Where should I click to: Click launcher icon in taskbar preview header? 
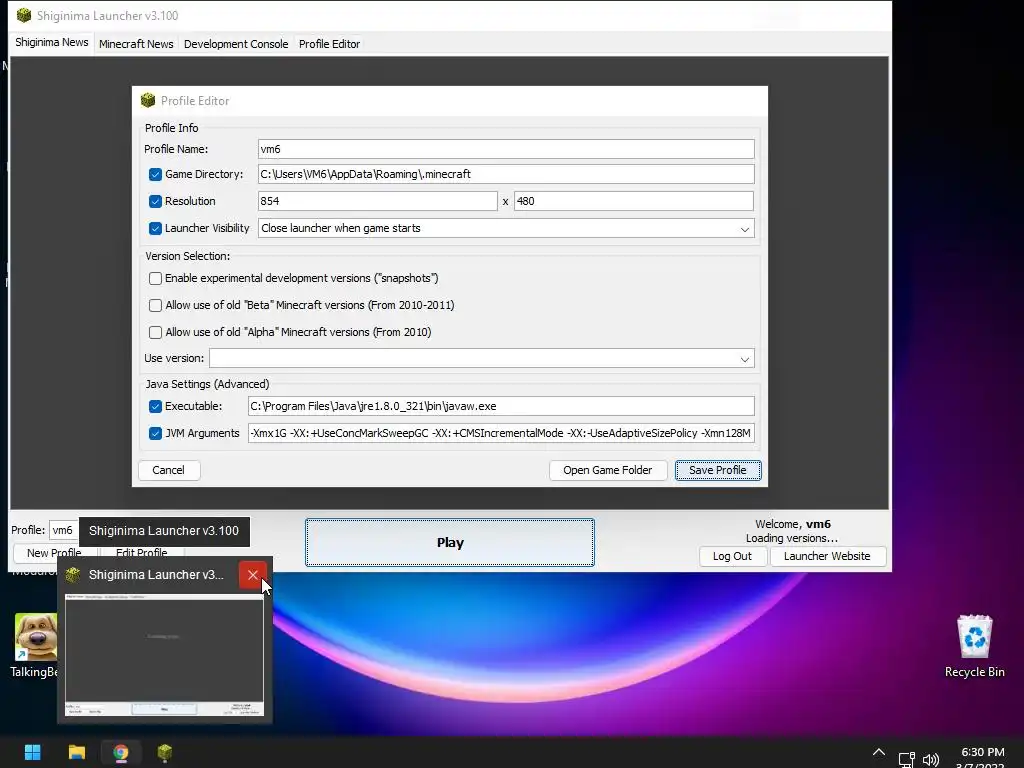coord(73,575)
